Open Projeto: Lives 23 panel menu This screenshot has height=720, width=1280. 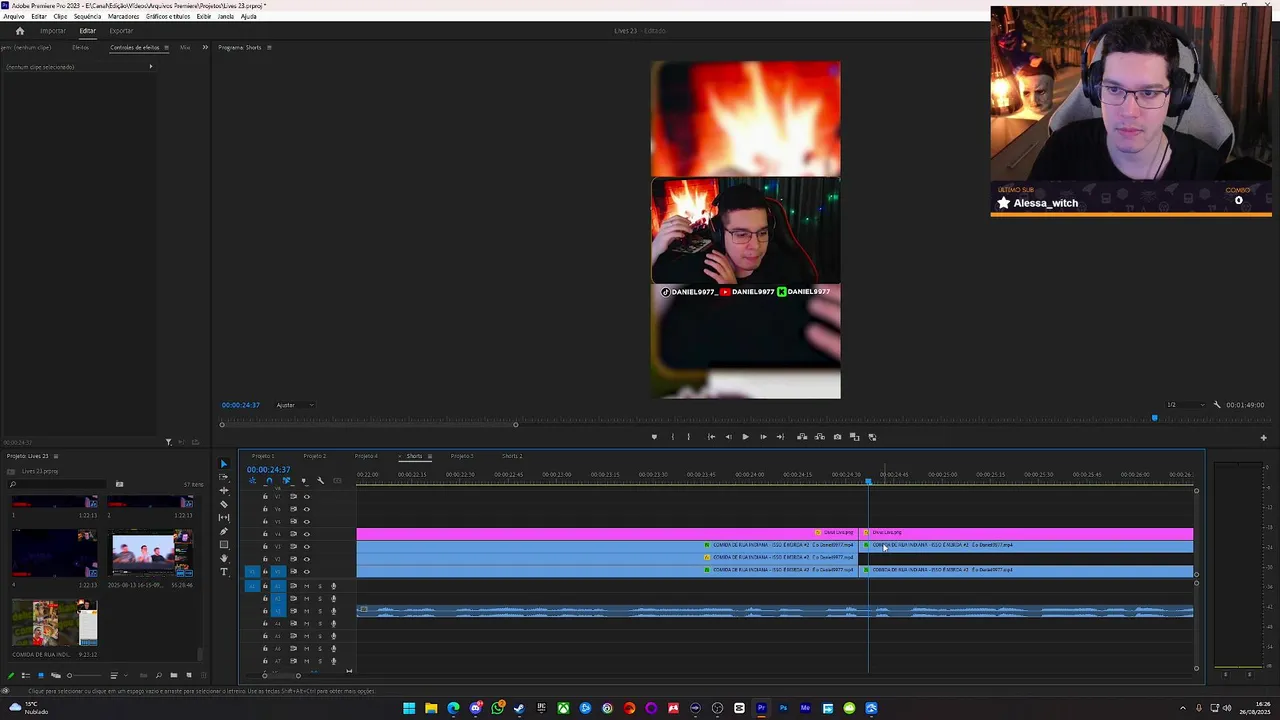pos(55,456)
